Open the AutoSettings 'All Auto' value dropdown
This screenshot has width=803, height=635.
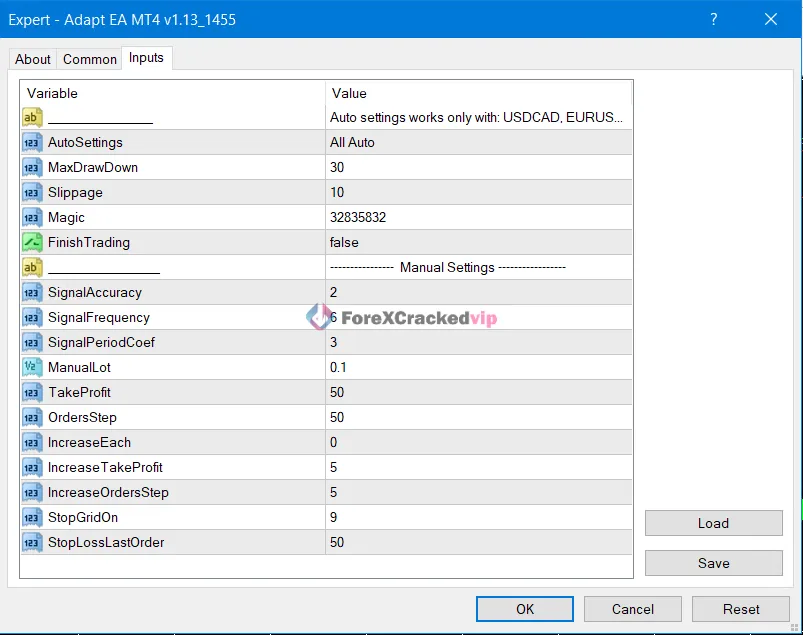[x=478, y=142]
